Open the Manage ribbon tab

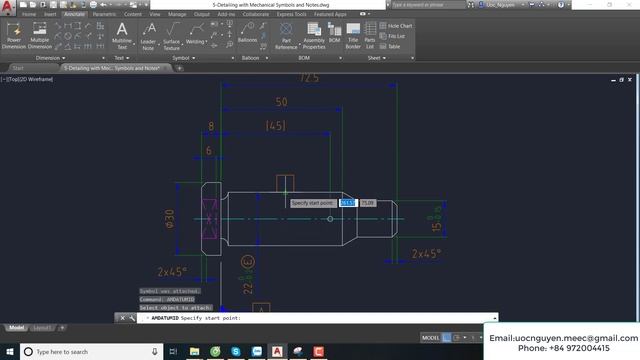tap(177, 14)
